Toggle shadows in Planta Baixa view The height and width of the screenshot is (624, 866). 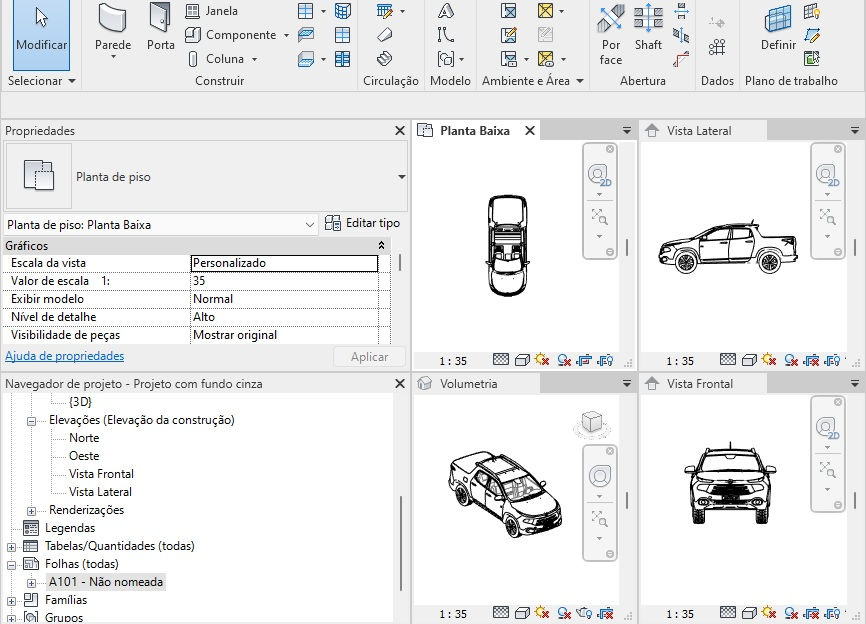click(564, 360)
